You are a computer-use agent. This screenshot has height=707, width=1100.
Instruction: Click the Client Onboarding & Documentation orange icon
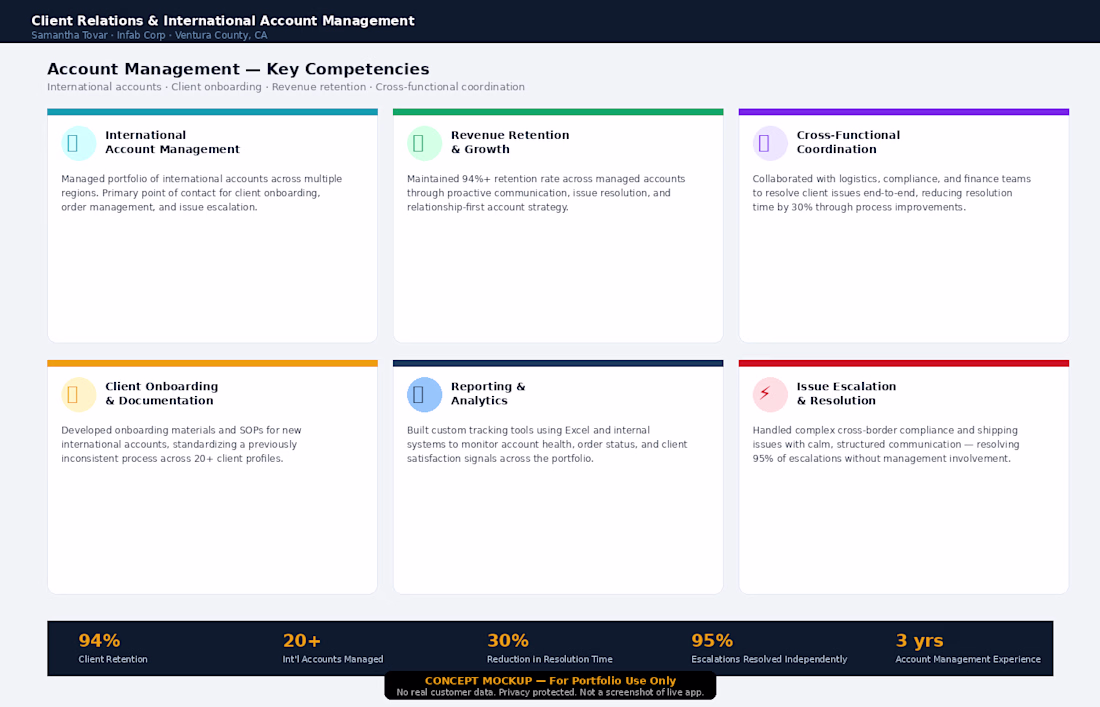tap(79, 394)
